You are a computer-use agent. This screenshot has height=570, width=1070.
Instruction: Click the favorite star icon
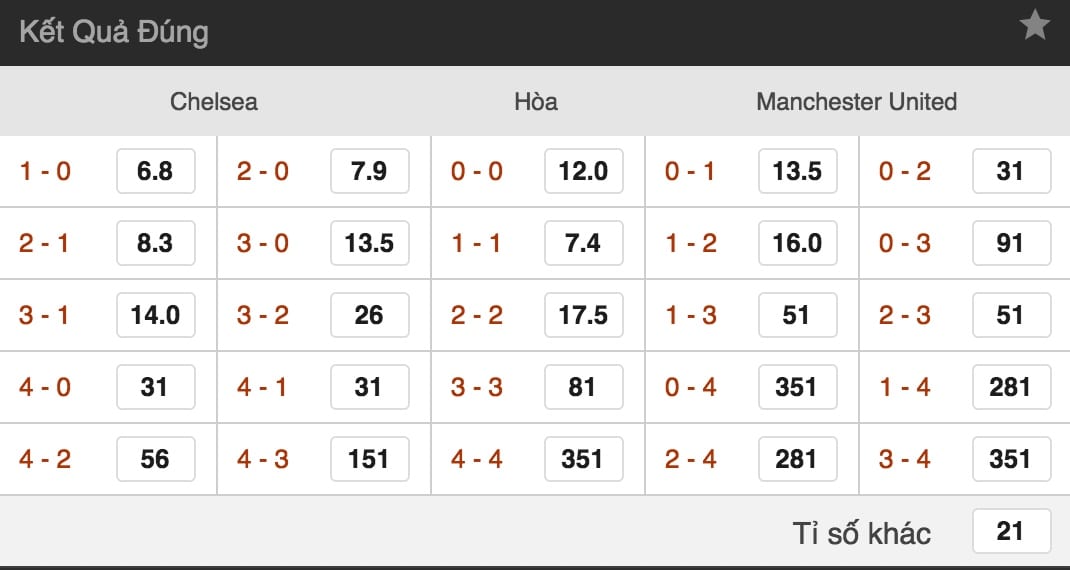1034,26
